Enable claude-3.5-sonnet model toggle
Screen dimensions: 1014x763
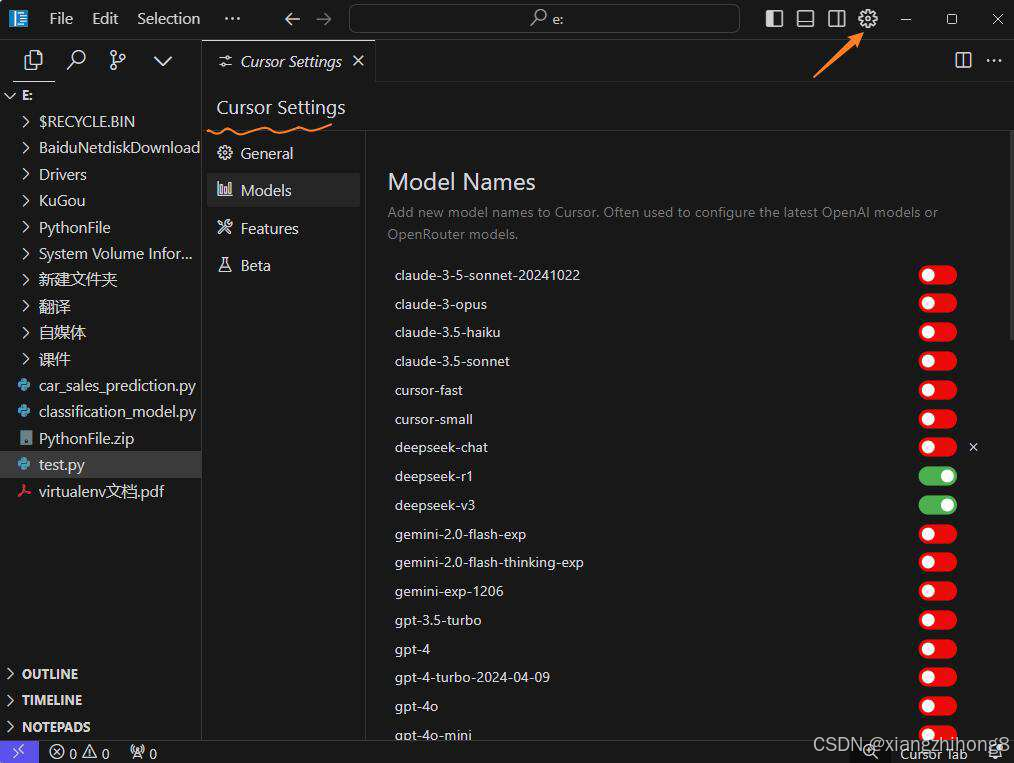click(x=937, y=361)
